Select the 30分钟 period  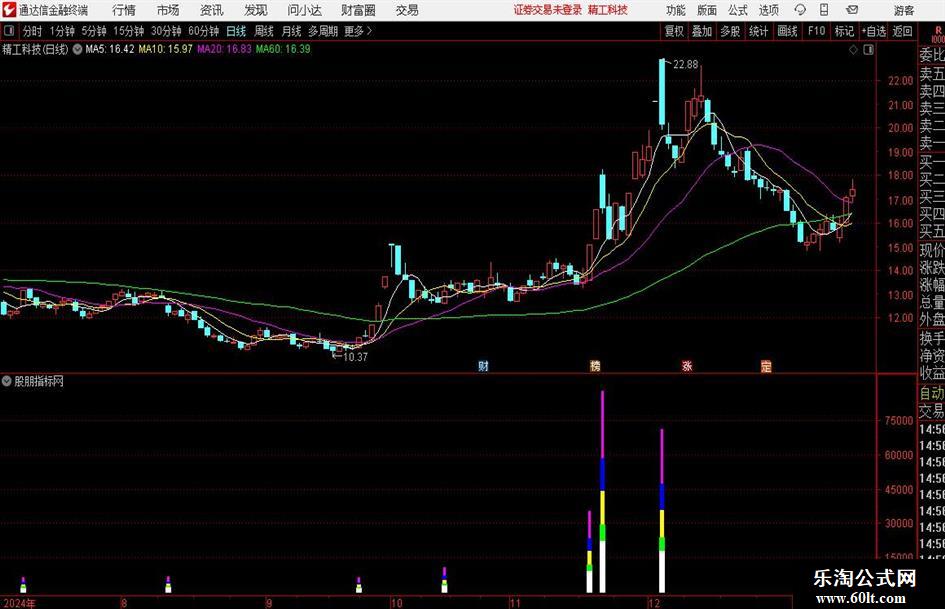click(x=166, y=31)
